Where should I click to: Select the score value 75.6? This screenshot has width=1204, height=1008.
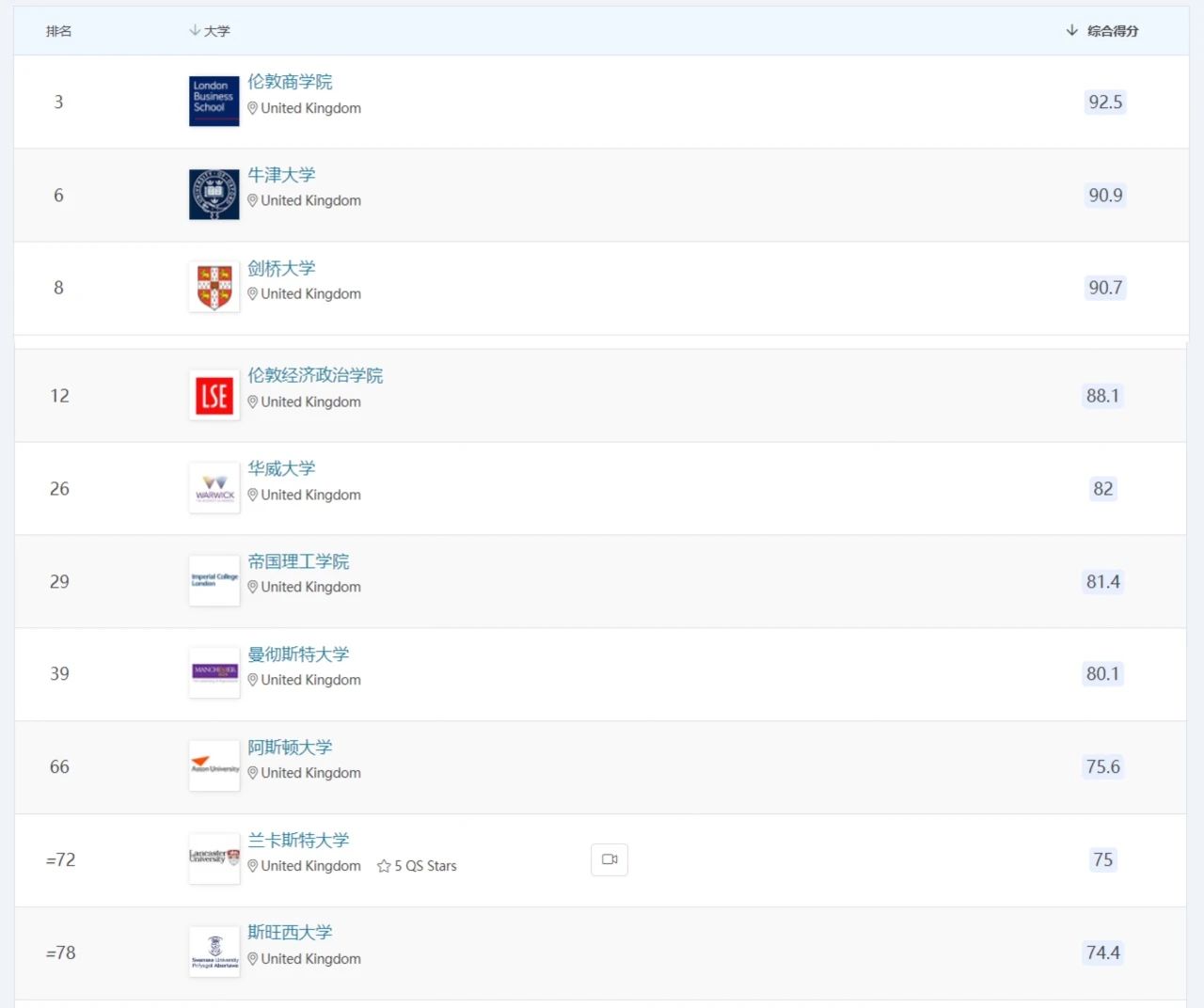point(1103,766)
